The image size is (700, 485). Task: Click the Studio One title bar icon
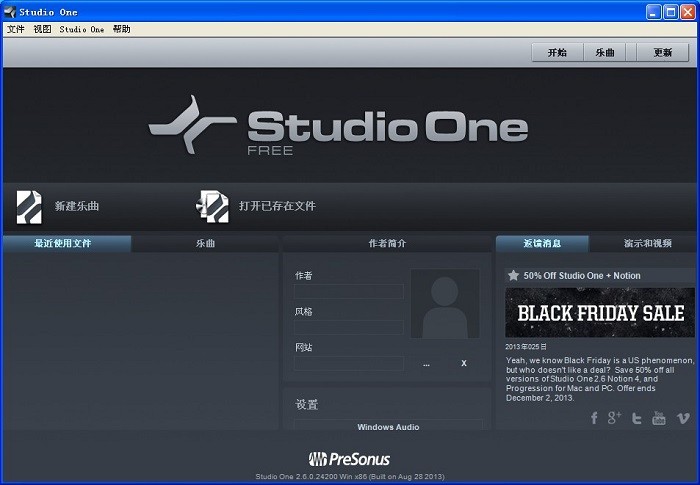[10, 12]
